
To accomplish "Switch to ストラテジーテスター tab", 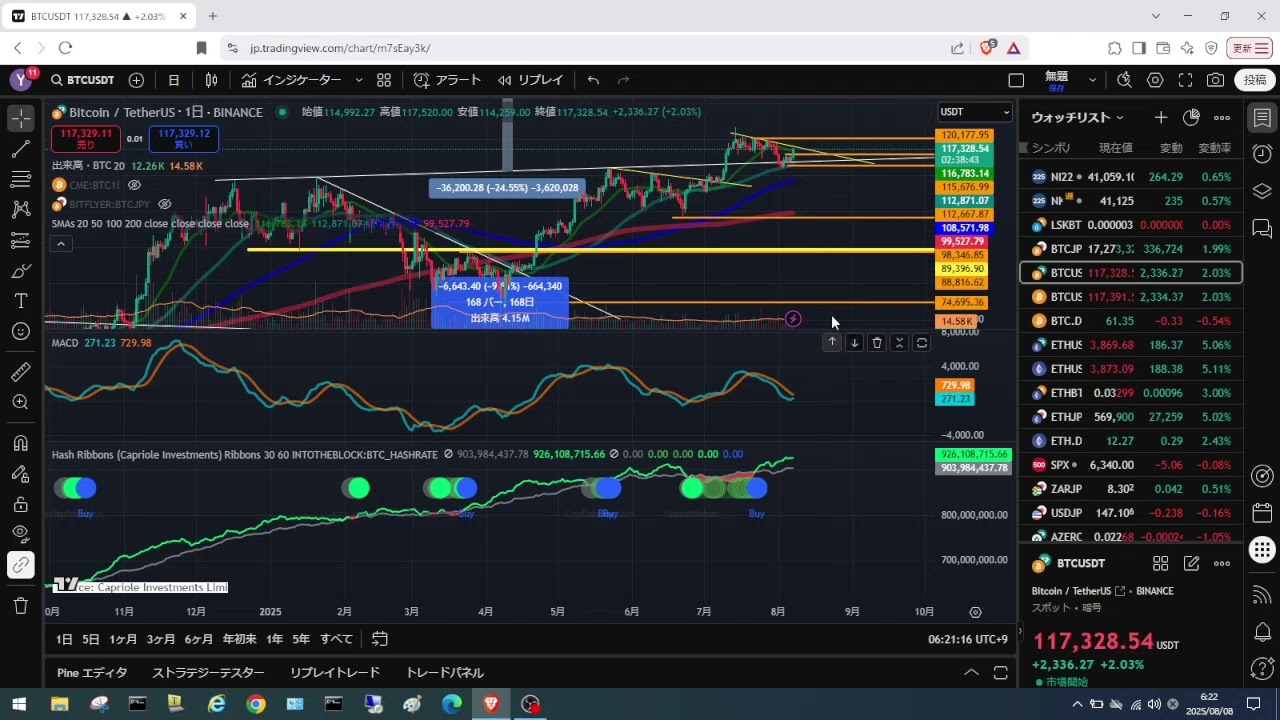I will coord(208,673).
